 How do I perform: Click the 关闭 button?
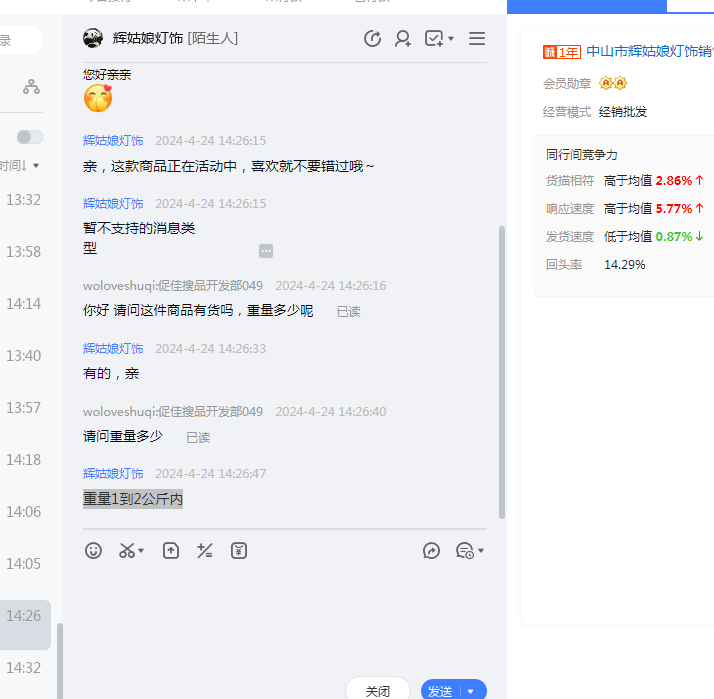378,691
